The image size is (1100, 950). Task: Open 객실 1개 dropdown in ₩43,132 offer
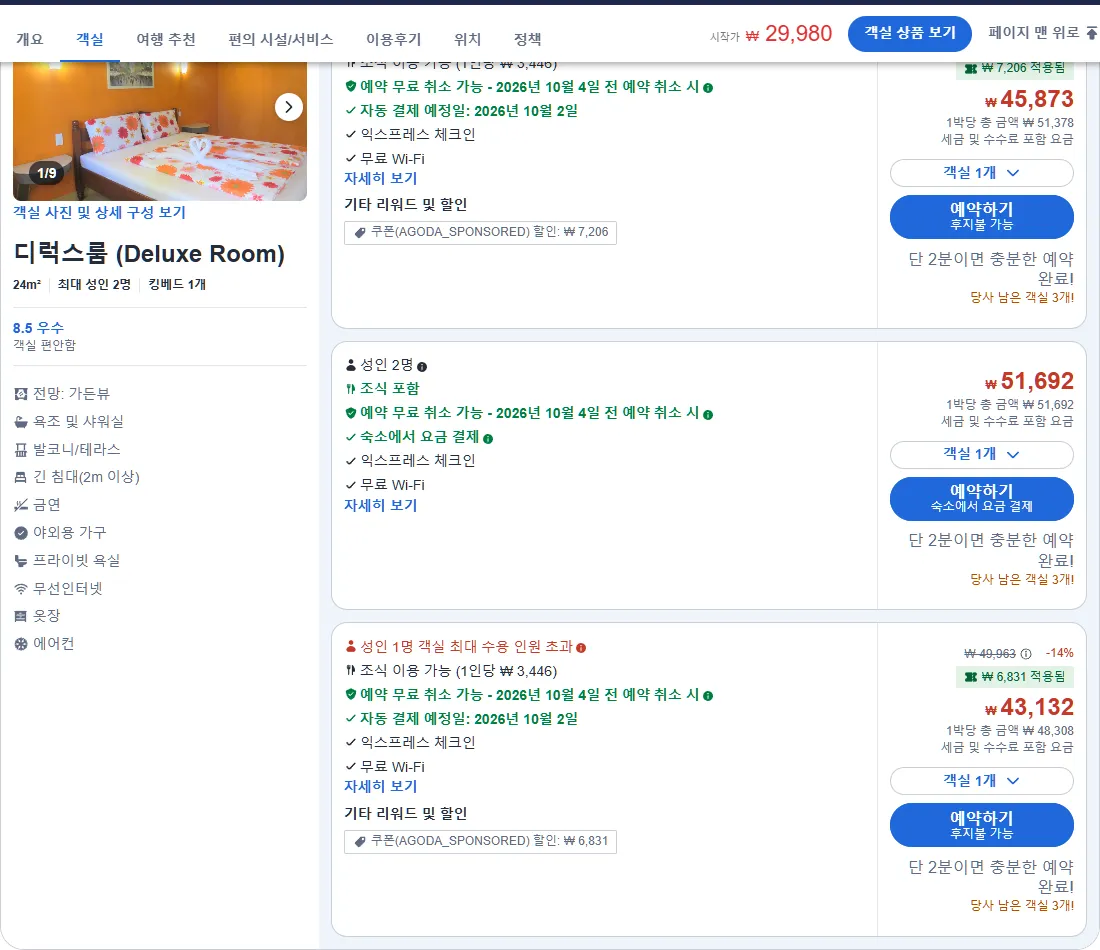[x=981, y=781]
